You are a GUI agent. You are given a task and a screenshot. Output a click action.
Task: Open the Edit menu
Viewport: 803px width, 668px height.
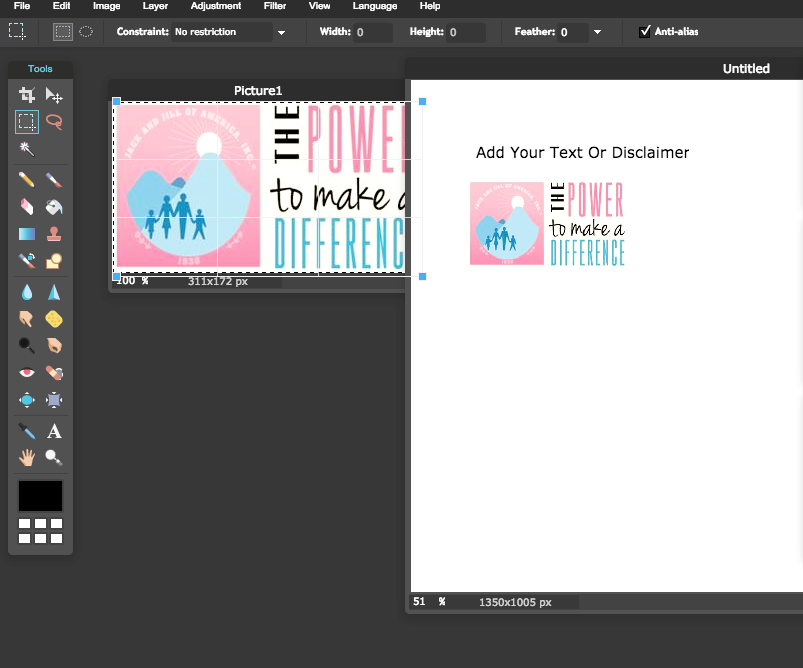tap(61, 6)
